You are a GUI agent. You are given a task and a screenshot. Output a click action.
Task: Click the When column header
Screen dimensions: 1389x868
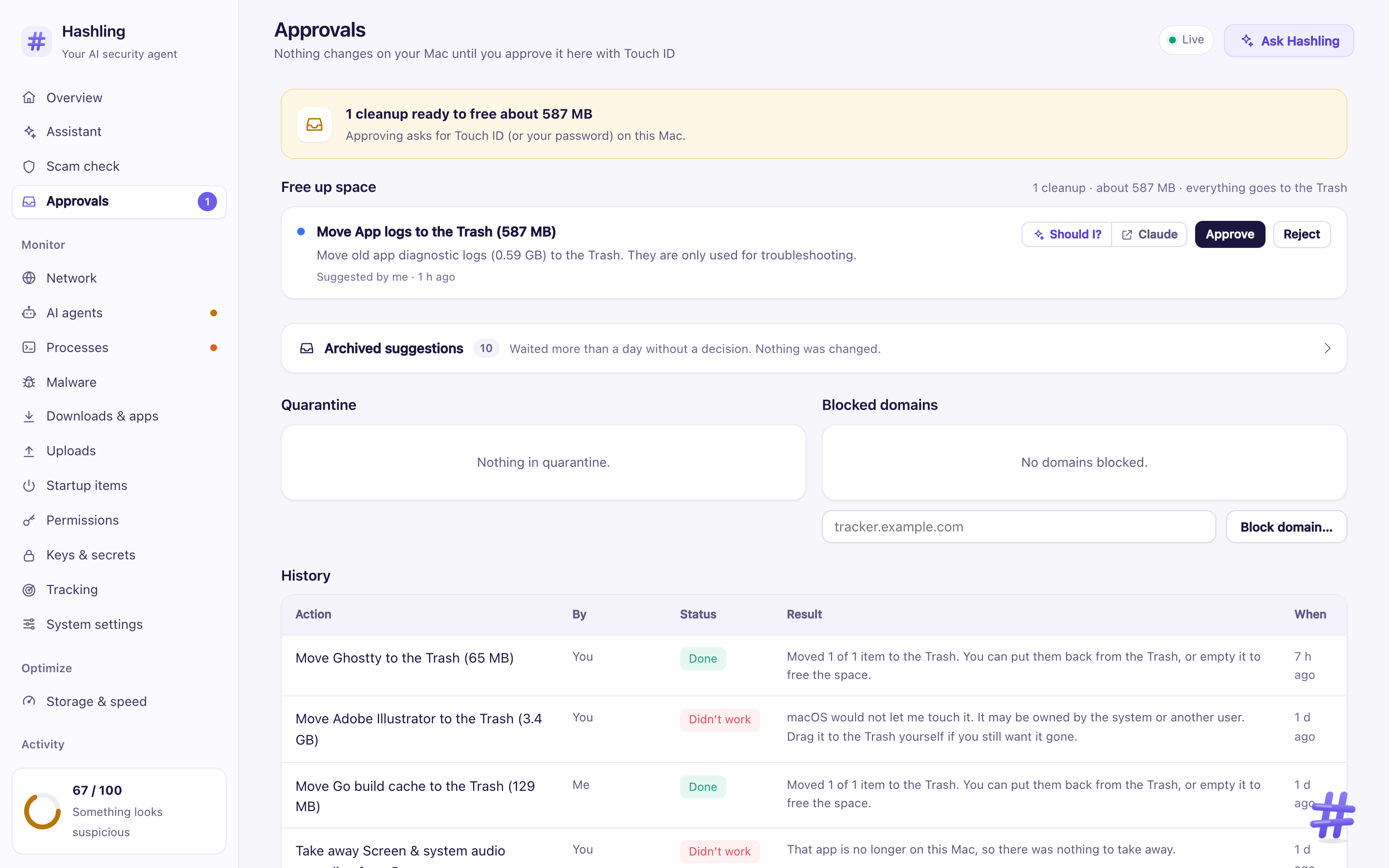point(1310,614)
